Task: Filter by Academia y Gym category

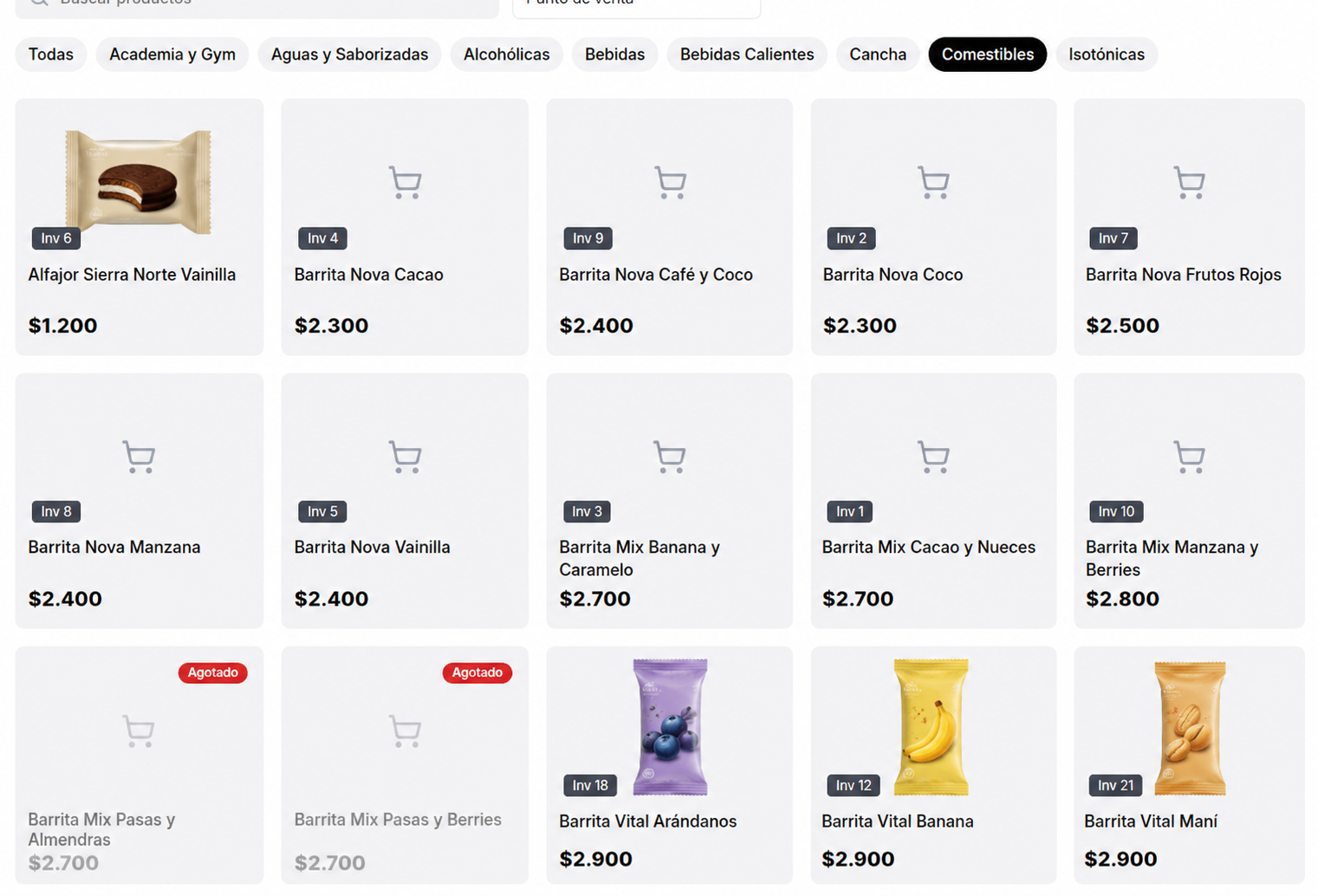Action: coord(172,55)
